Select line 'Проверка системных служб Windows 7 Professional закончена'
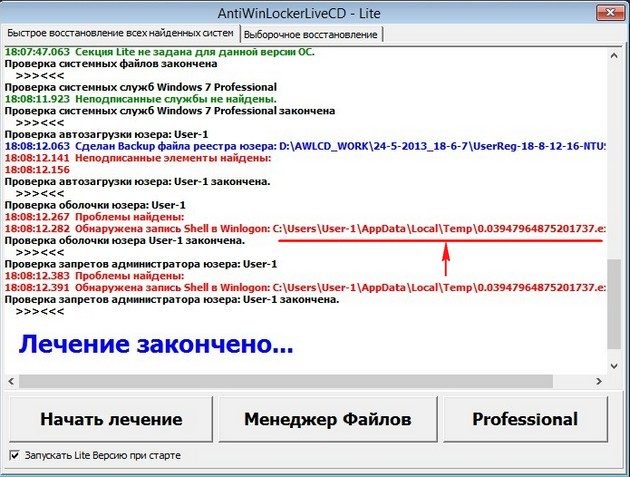 170,111
